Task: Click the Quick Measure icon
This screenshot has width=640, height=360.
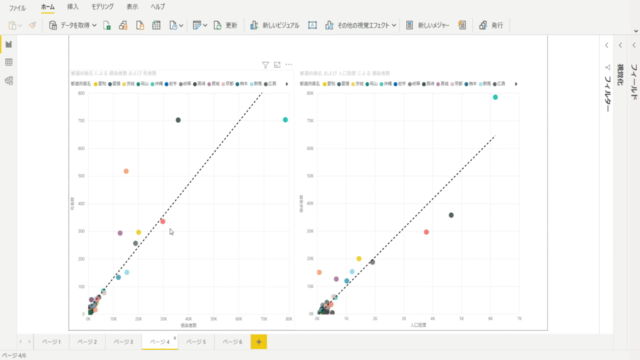Action: click(x=462, y=25)
